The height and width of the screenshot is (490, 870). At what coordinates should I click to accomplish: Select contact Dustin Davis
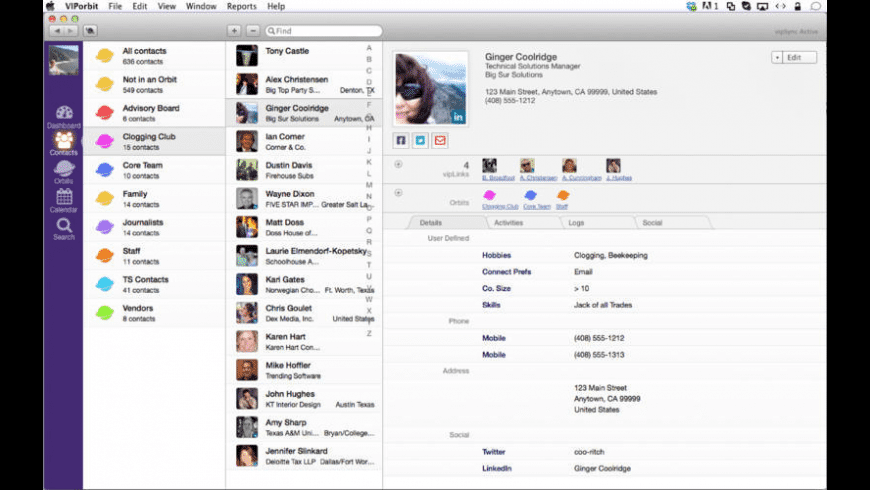click(x=304, y=170)
